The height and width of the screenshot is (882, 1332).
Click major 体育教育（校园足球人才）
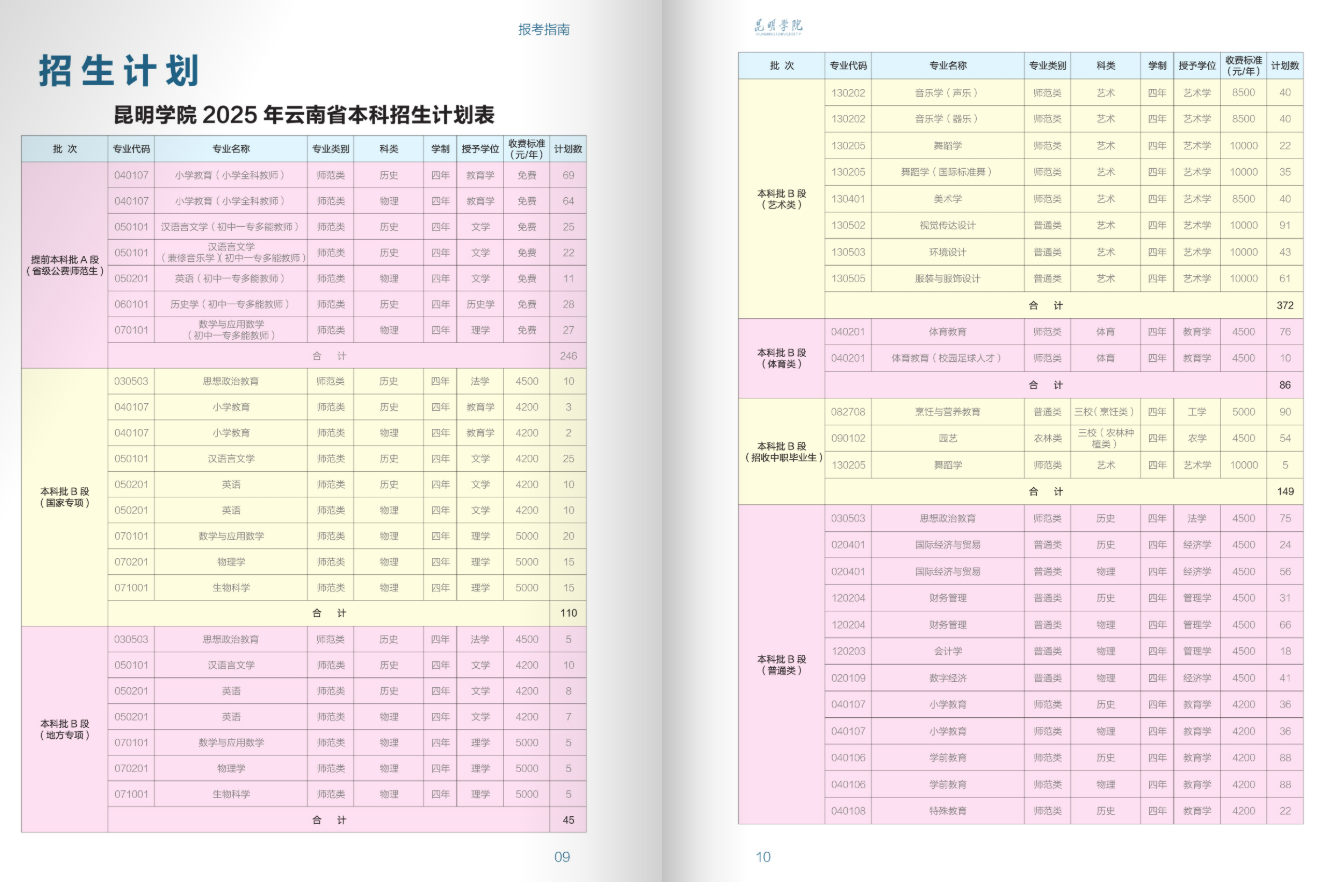(946, 358)
